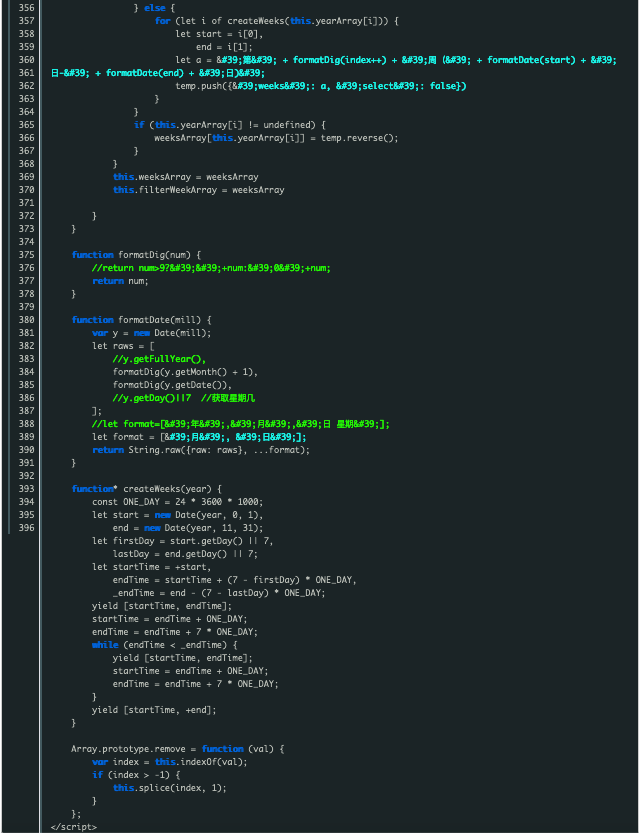Click the 'let raws = [' line

pos(123,346)
